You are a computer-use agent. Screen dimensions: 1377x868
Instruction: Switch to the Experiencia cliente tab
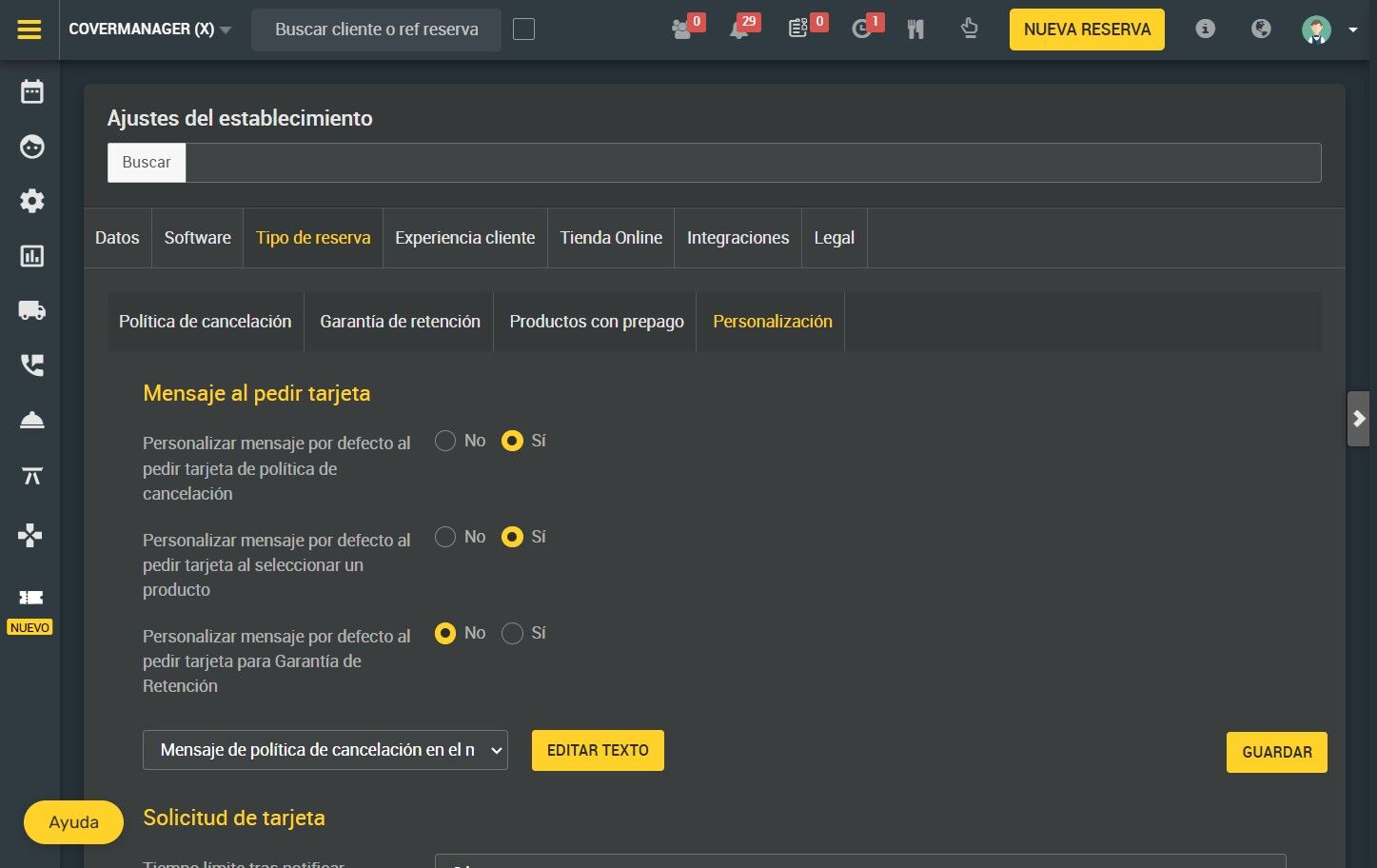pyautogui.click(x=464, y=238)
